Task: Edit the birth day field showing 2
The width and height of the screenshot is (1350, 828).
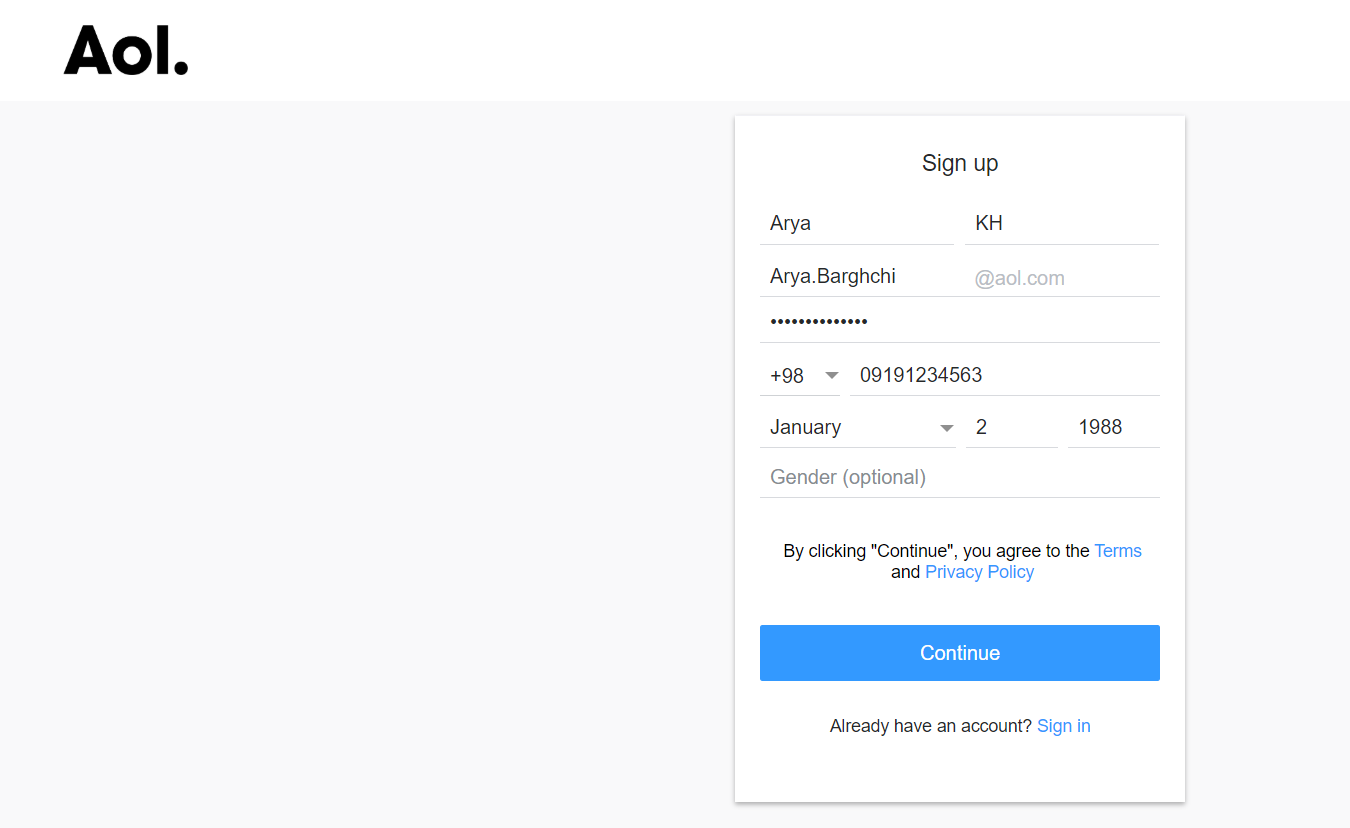Action: tap(1012, 427)
